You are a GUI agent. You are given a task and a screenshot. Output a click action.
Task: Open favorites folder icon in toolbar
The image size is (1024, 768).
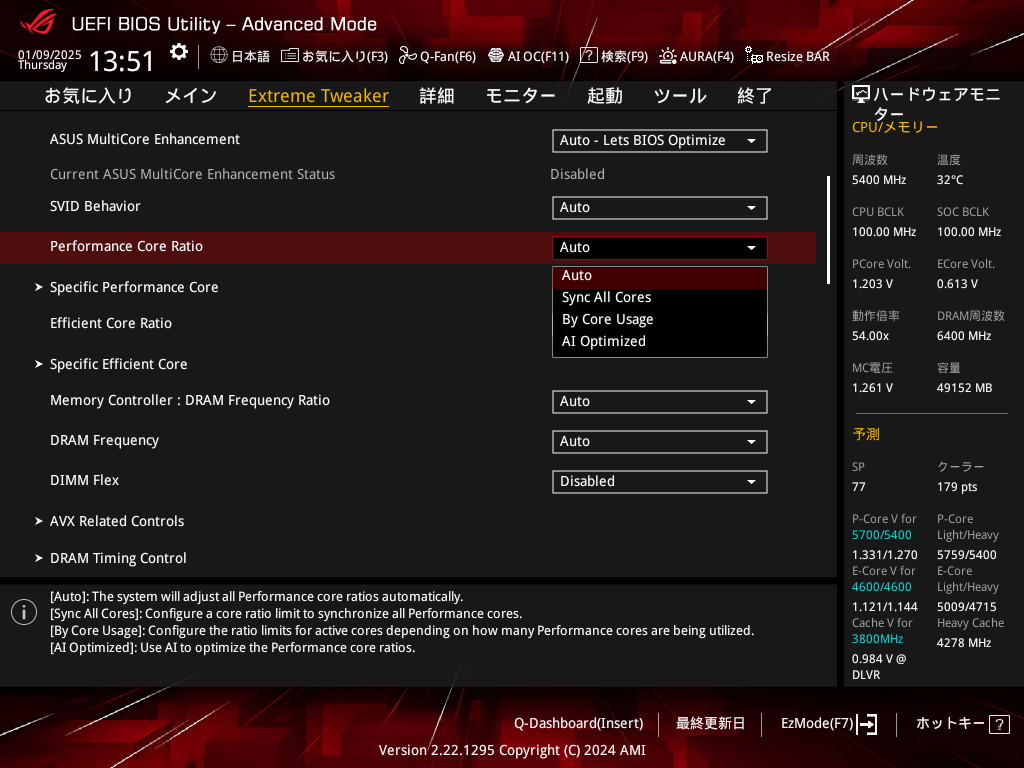point(290,56)
